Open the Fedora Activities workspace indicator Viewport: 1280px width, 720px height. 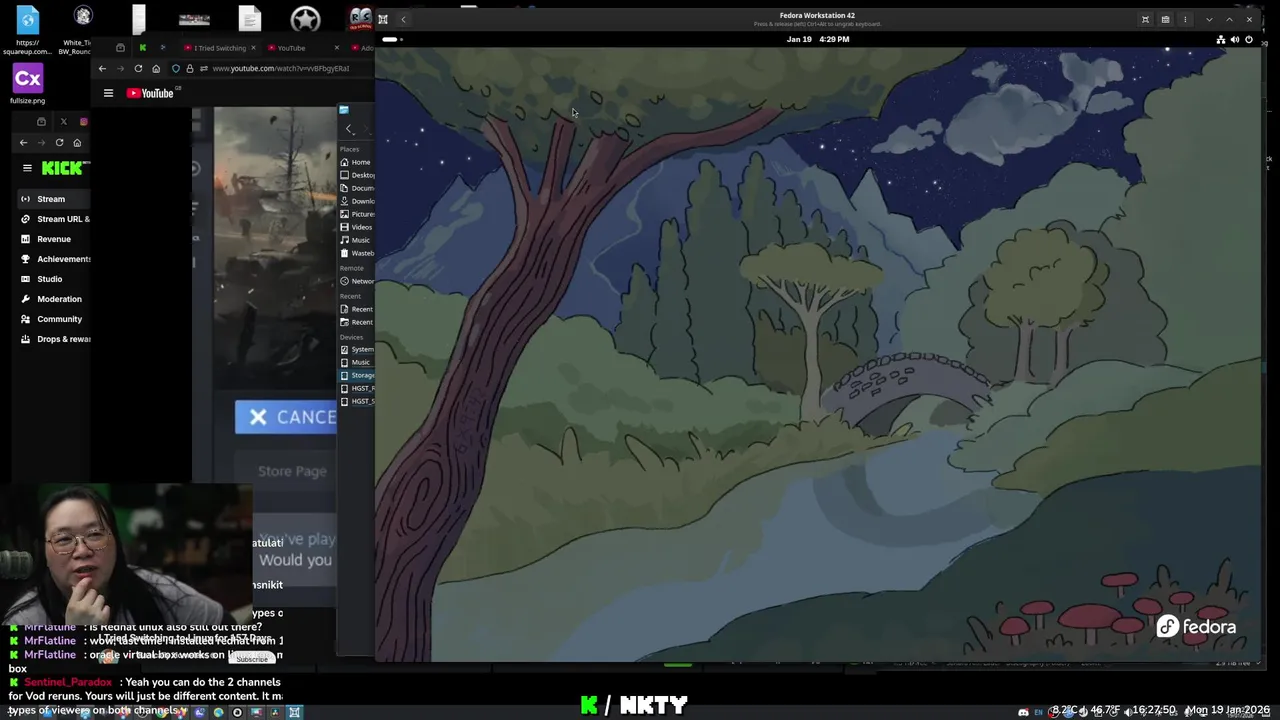coord(390,39)
